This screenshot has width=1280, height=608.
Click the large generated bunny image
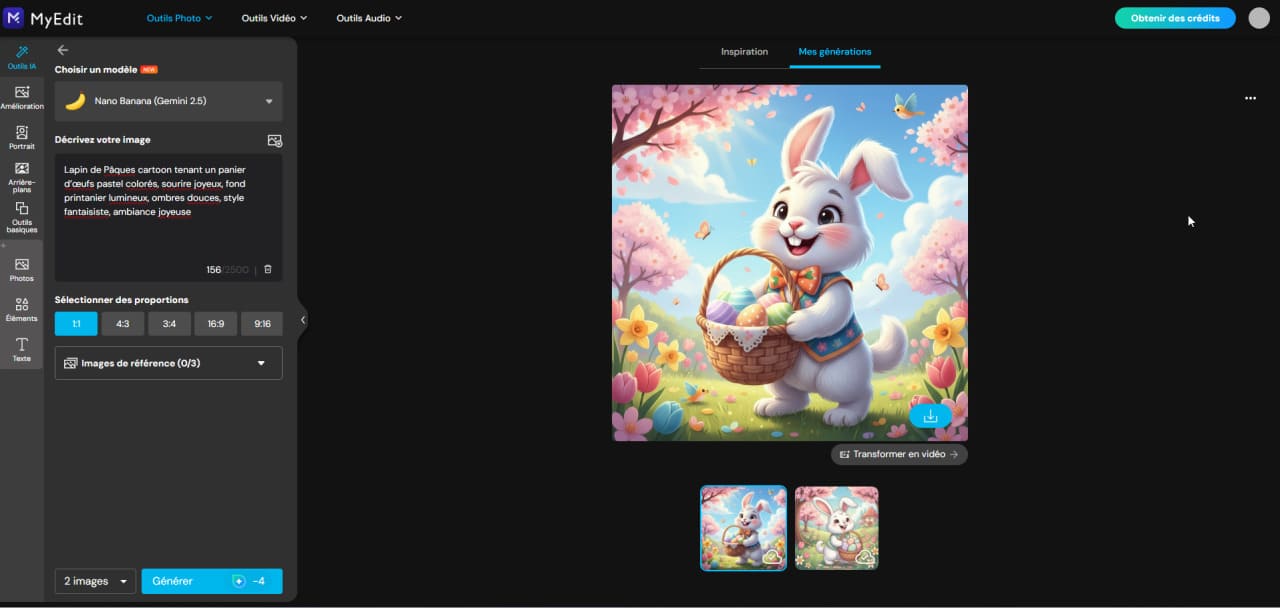click(x=790, y=263)
